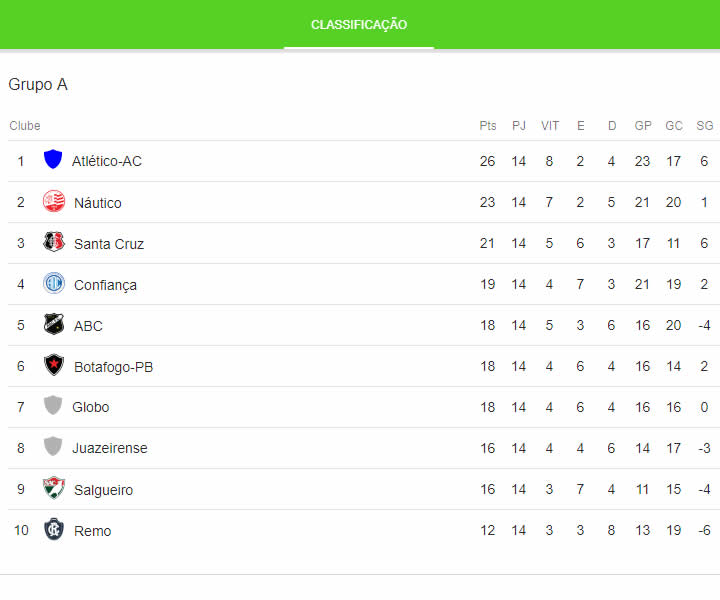Click the Santa Cruz club crest

coord(54,243)
